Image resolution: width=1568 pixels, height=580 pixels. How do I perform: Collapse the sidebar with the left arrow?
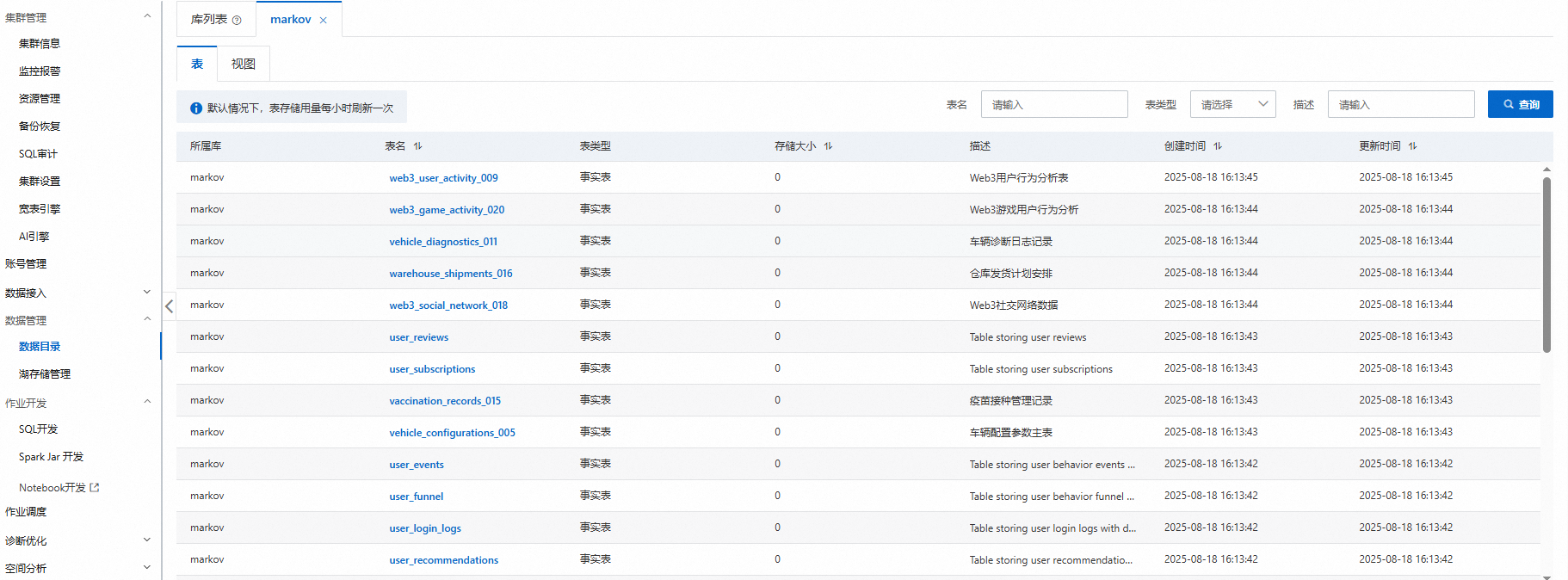170,305
